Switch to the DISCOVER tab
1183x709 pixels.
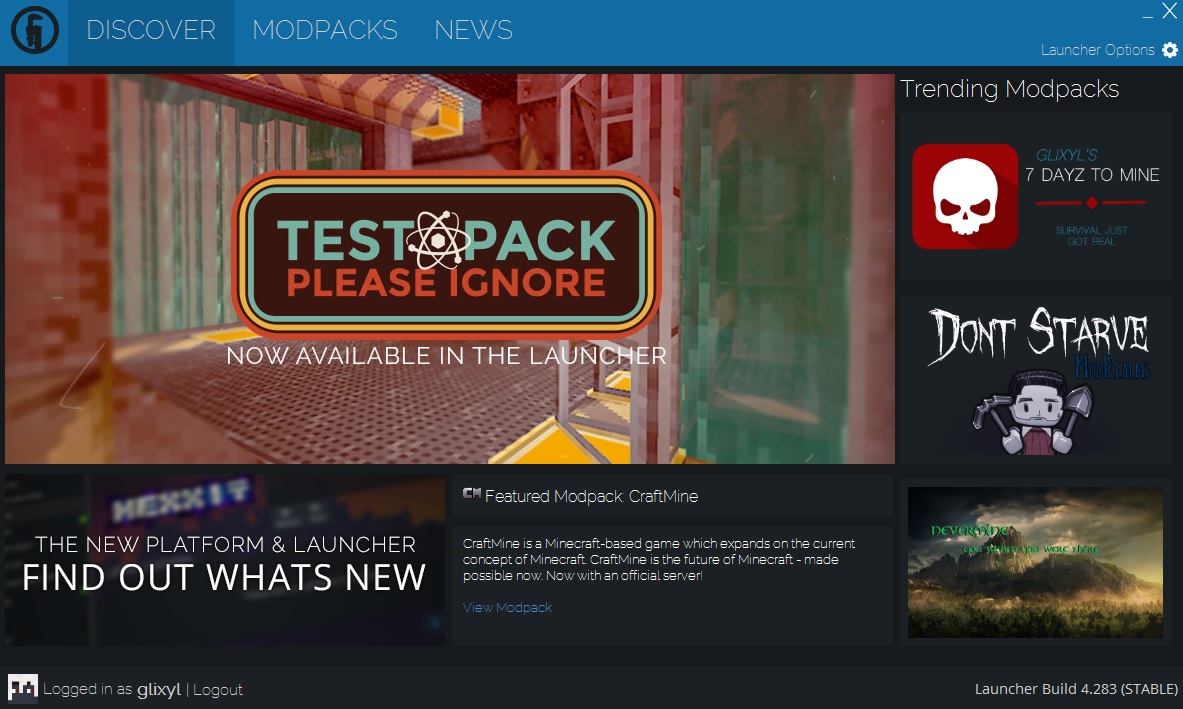point(151,31)
